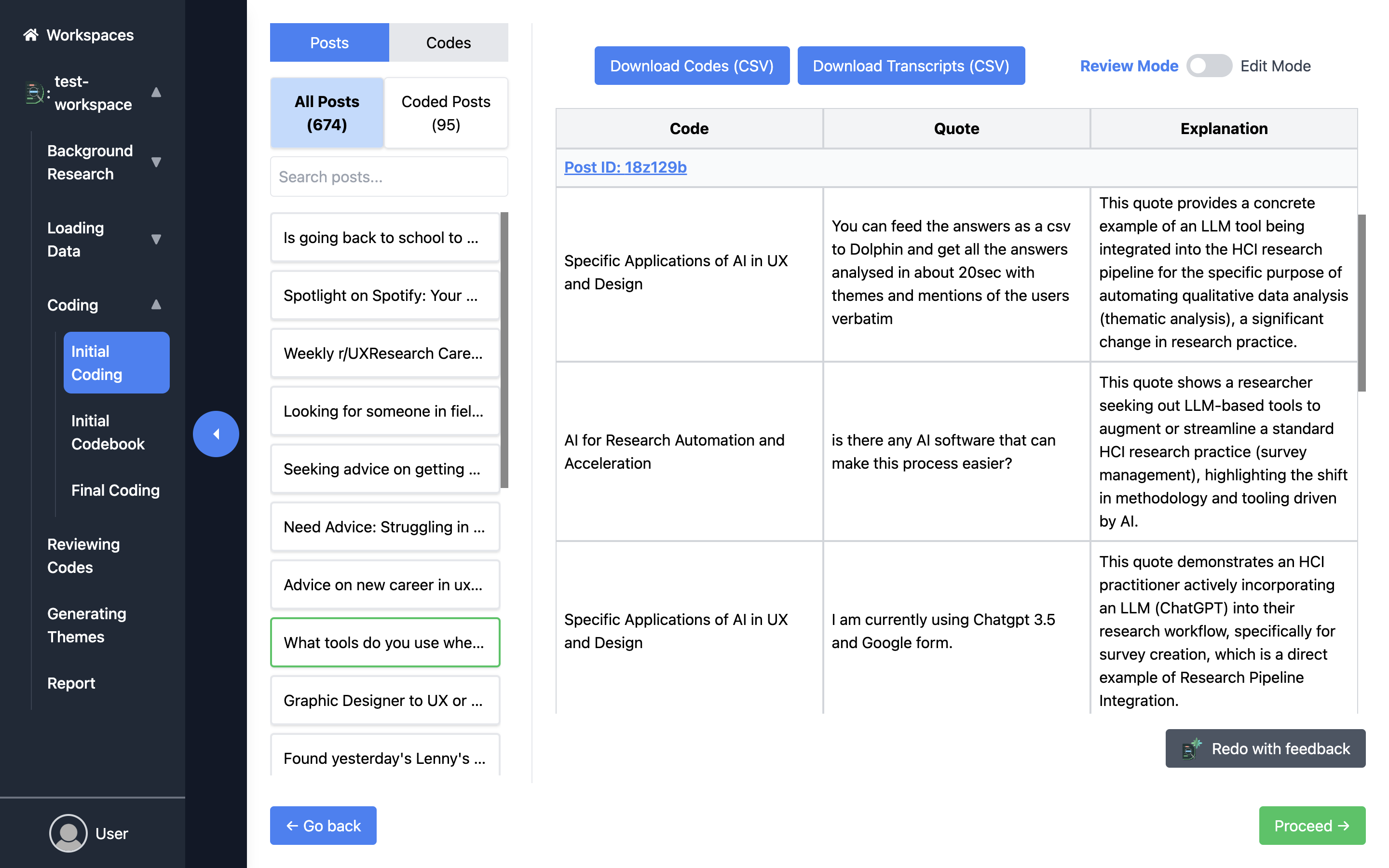Toggle the Review Mode / Edit Mode switch
The width and height of the screenshot is (1389, 868).
click(1209, 66)
